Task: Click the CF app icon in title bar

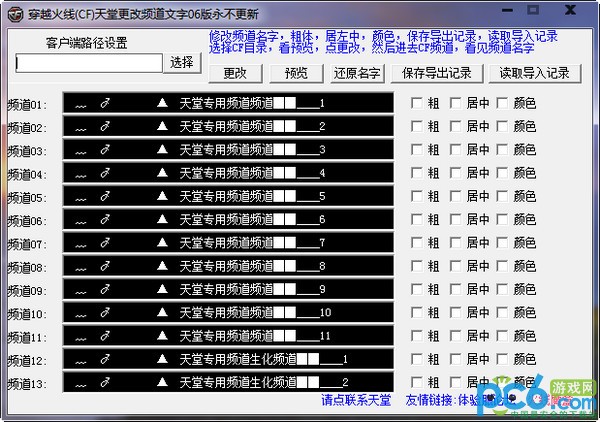Action: tap(15, 15)
